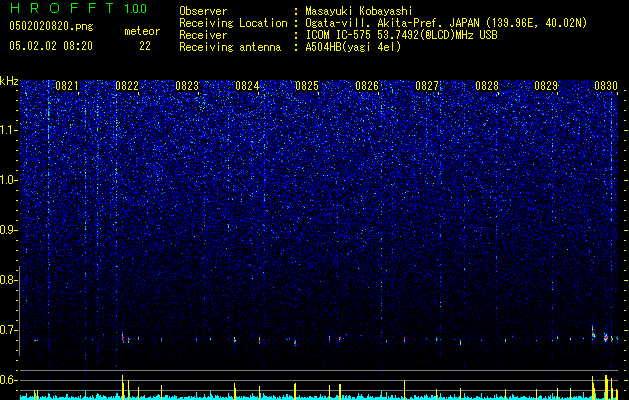Click the A504HB(yagi 4el) antenna text
This screenshot has width=629, height=400.
(x=353, y=47)
